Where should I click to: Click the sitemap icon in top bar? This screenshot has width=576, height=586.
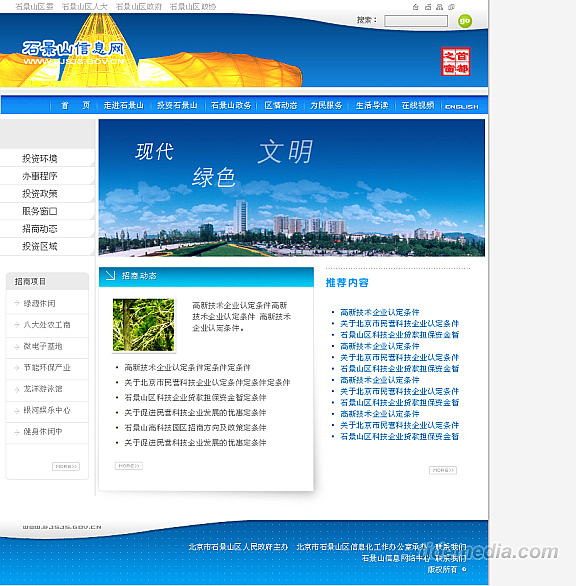pyautogui.click(x=440, y=7)
